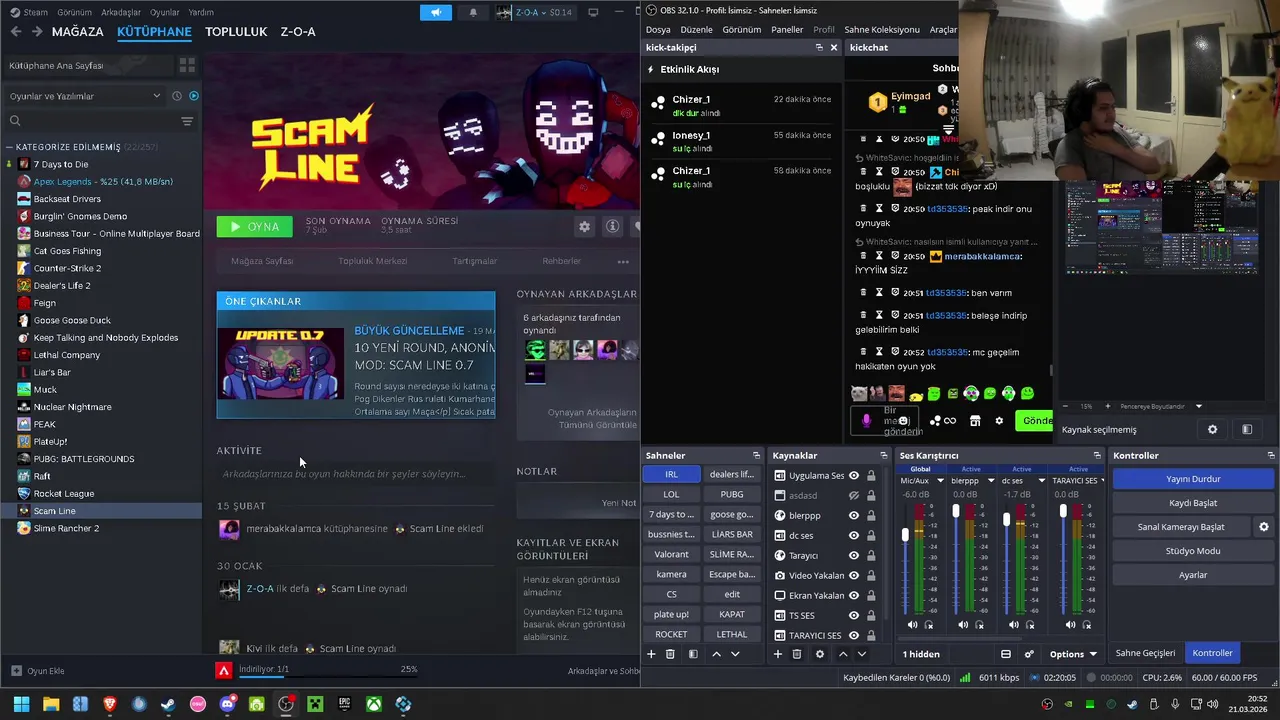1280x720 pixels.
Task: Show the hidden asdasd source
Action: point(854,496)
